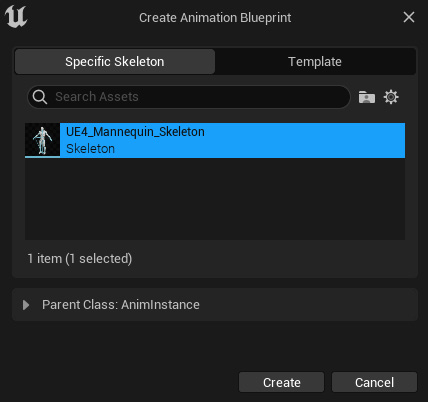Click the Create Animation Blueprint title text
This screenshot has width=428, height=402.
tap(215, 18)
